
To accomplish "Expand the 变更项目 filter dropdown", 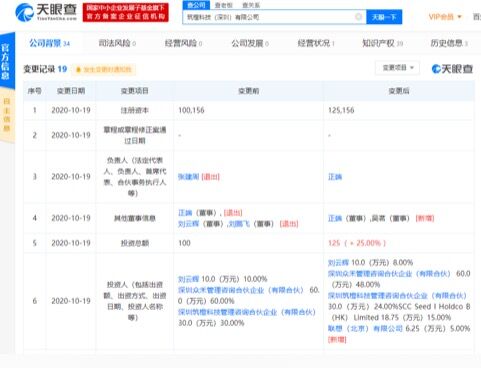I will (398, 68).
